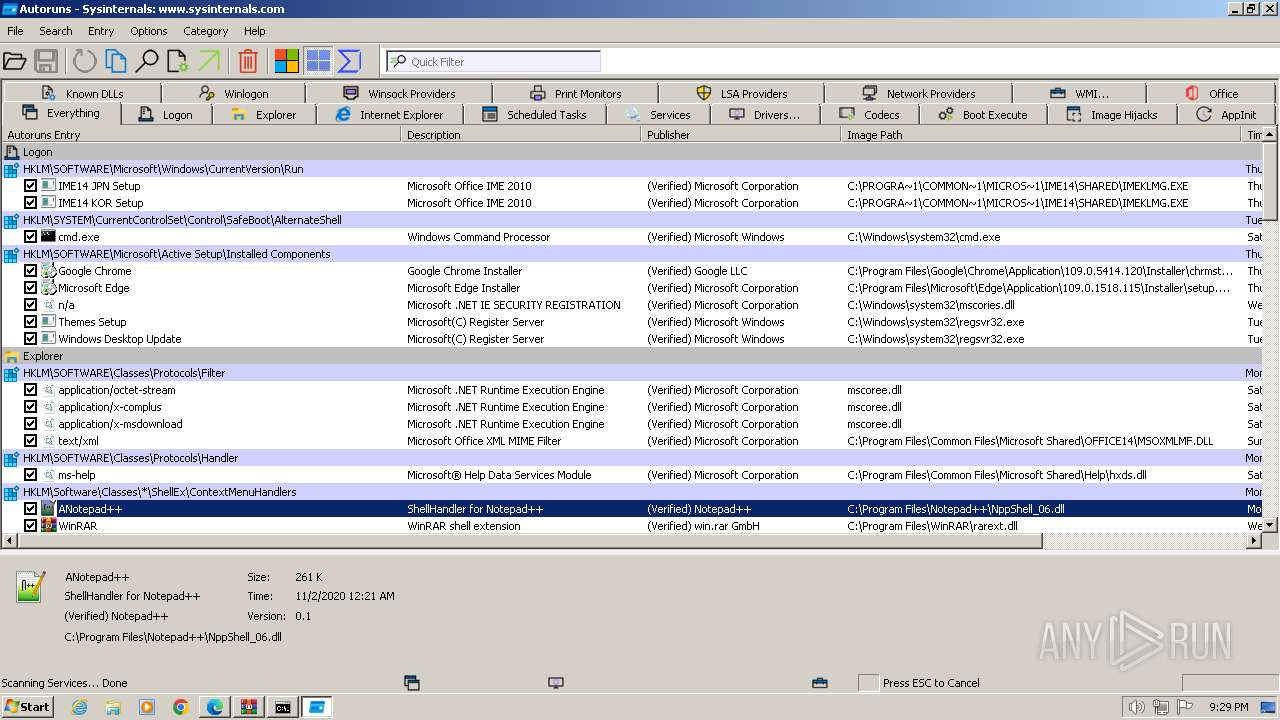Open the Category menu

[206, 31]
